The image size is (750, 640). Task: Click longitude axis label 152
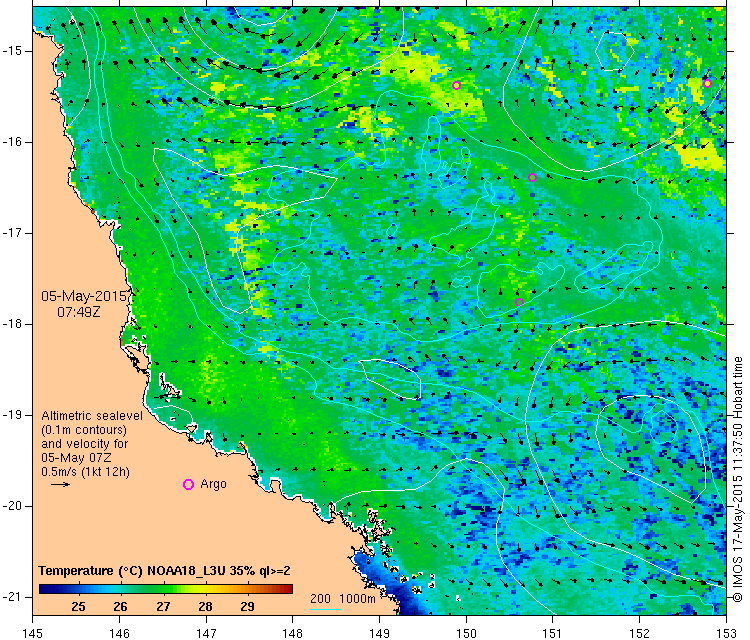tap(640, 633)
